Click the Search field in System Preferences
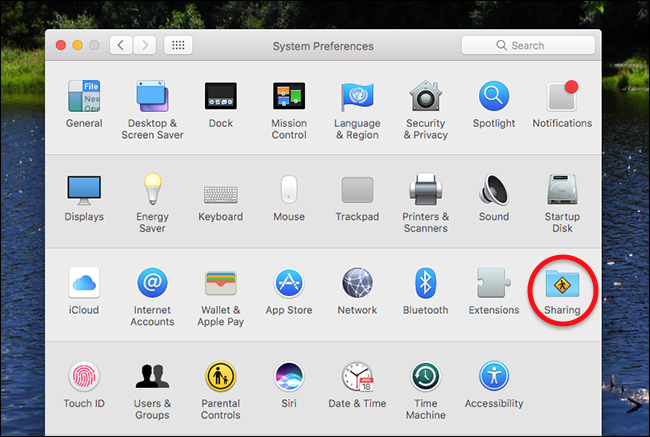Screen dimensions: 650x437 [528, 45]
